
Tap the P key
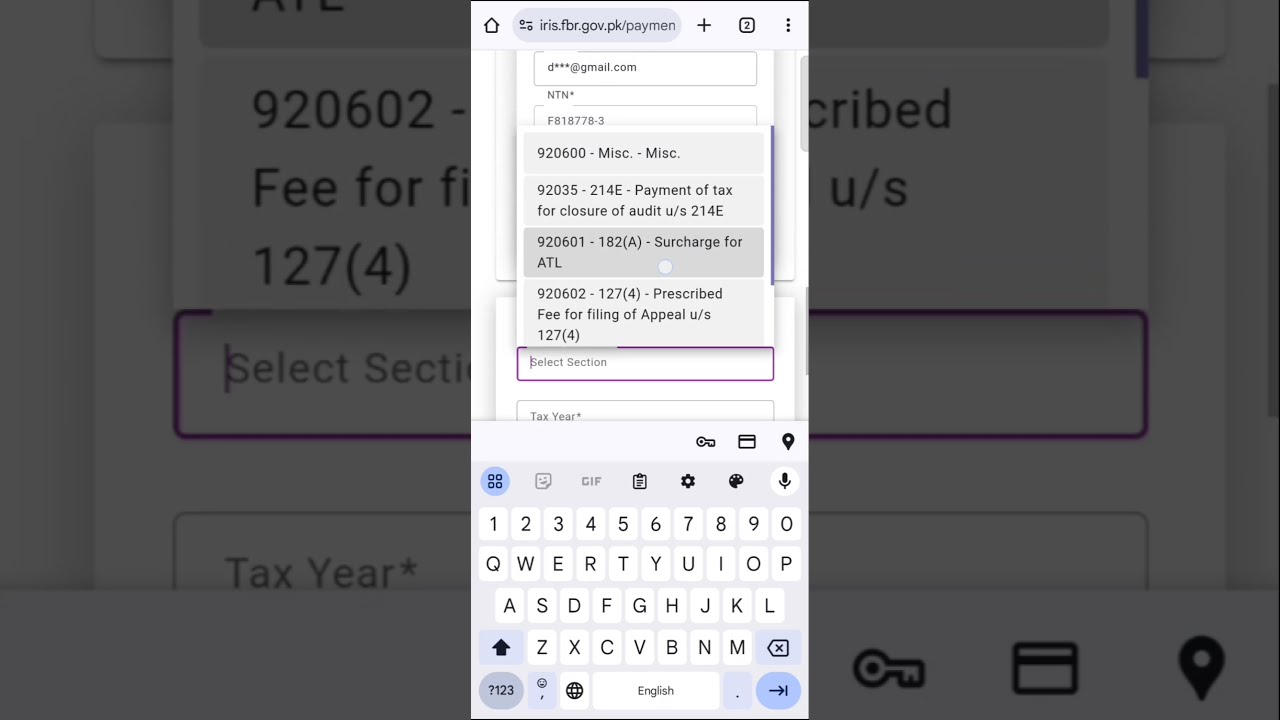pyautogui.click(x=787, y=565)
